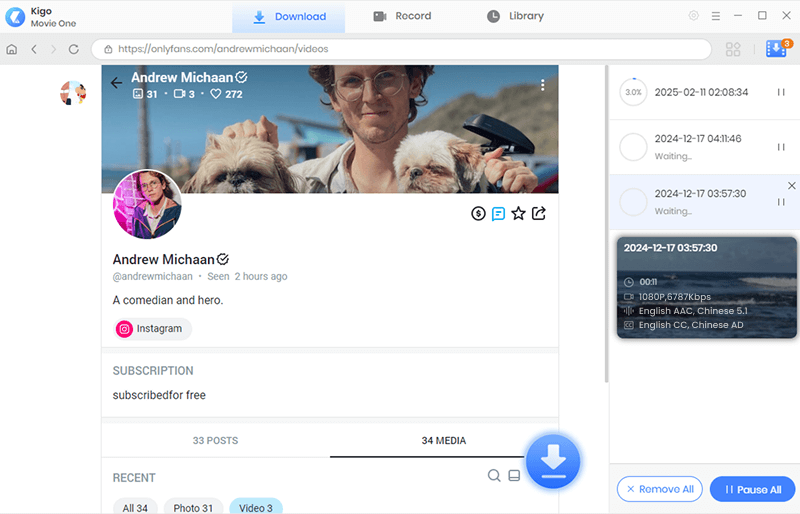Click the page vertical scrollbar
The width and height of the screenshot is (800, 514).
click(x=606, y=225)
